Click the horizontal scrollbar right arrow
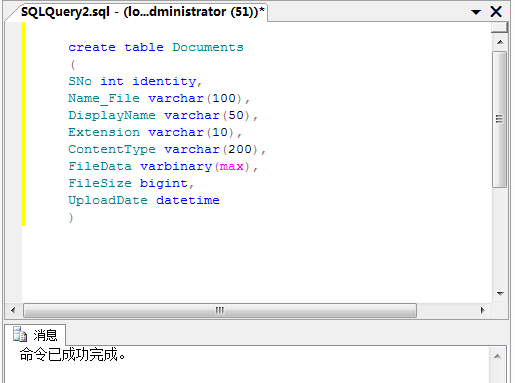The height and width of the screenshot is (383, 515). (483, 310)
